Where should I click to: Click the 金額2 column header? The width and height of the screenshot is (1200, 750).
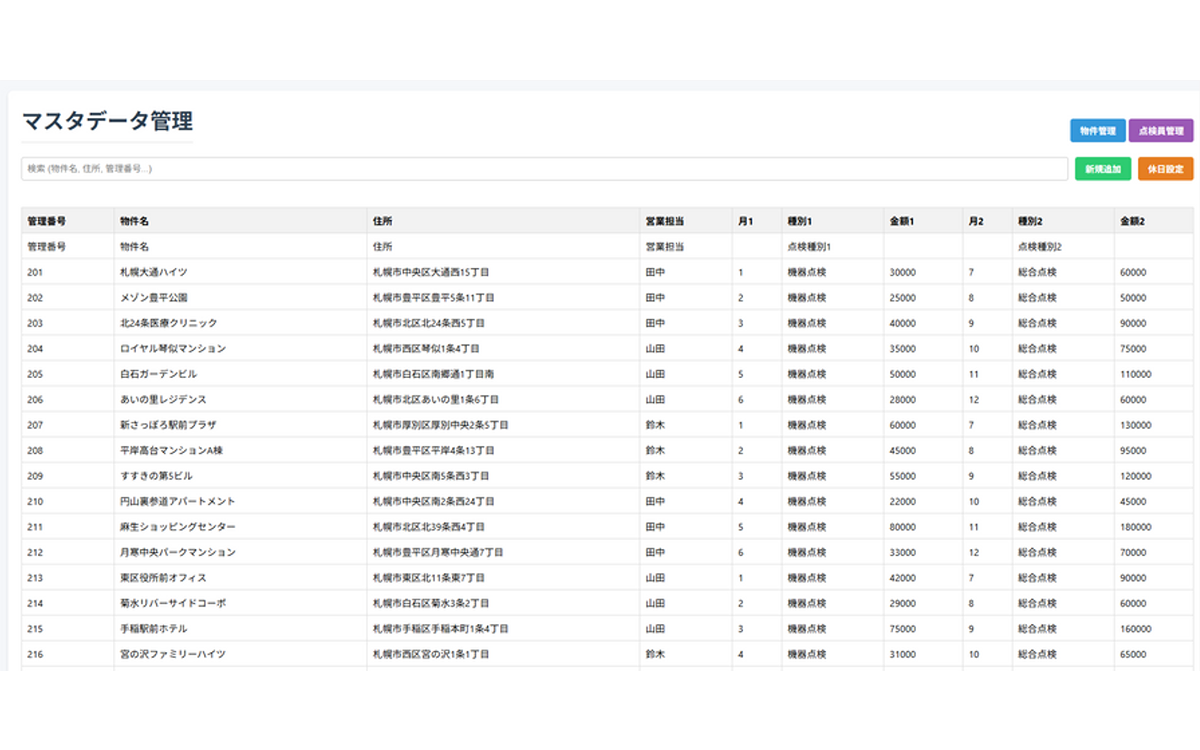tap(1133, 220)
